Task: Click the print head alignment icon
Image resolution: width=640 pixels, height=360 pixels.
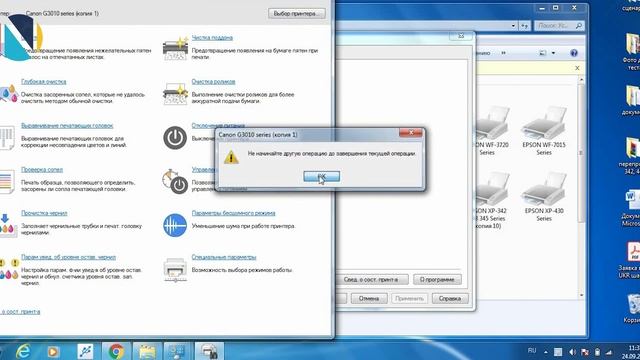Action: coord(7,138)
